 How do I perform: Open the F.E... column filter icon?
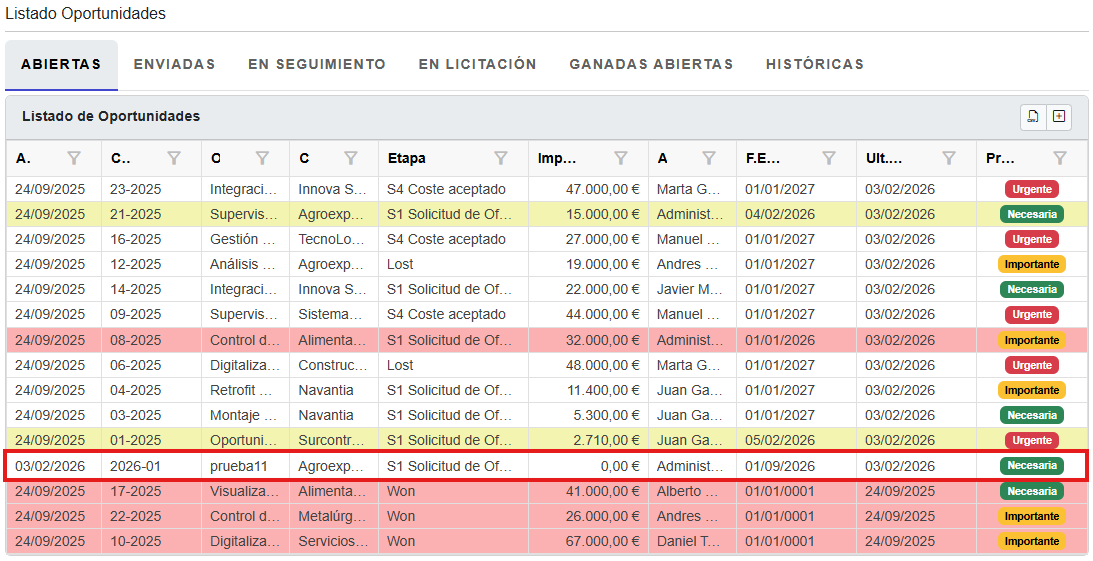tap(829, 158)
